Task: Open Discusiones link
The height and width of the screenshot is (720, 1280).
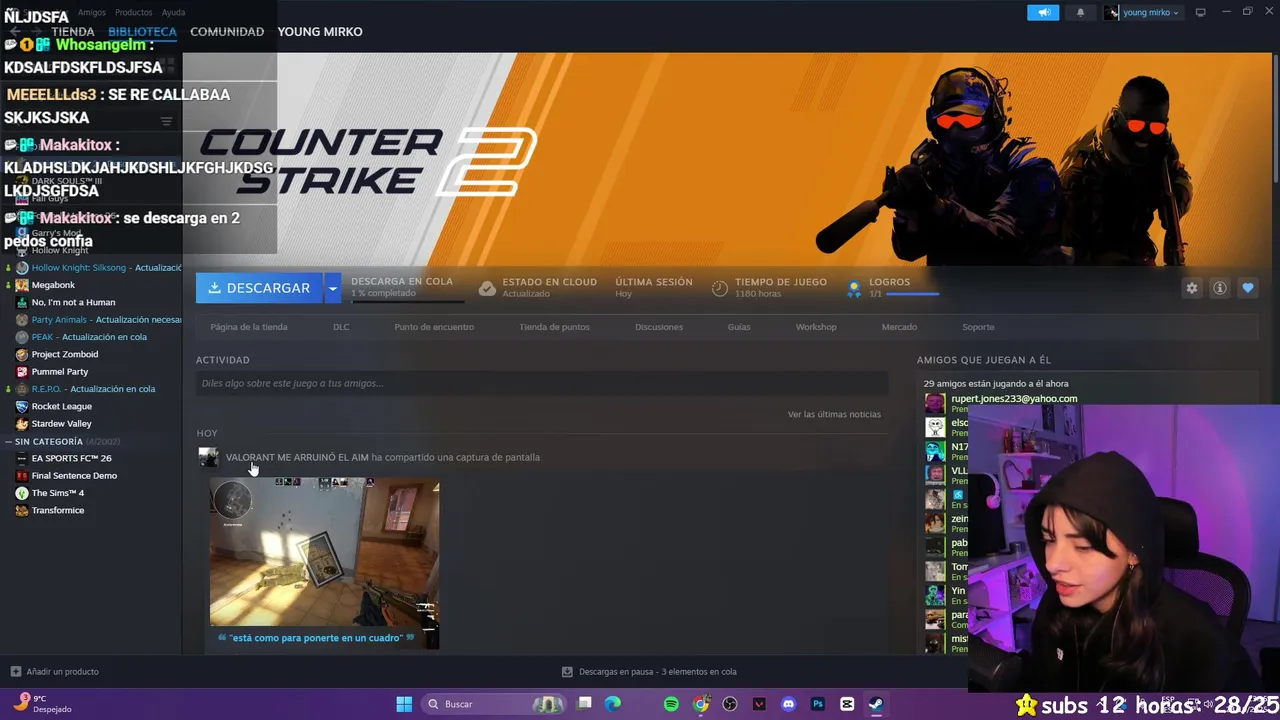Action: (x=659, y=327)
